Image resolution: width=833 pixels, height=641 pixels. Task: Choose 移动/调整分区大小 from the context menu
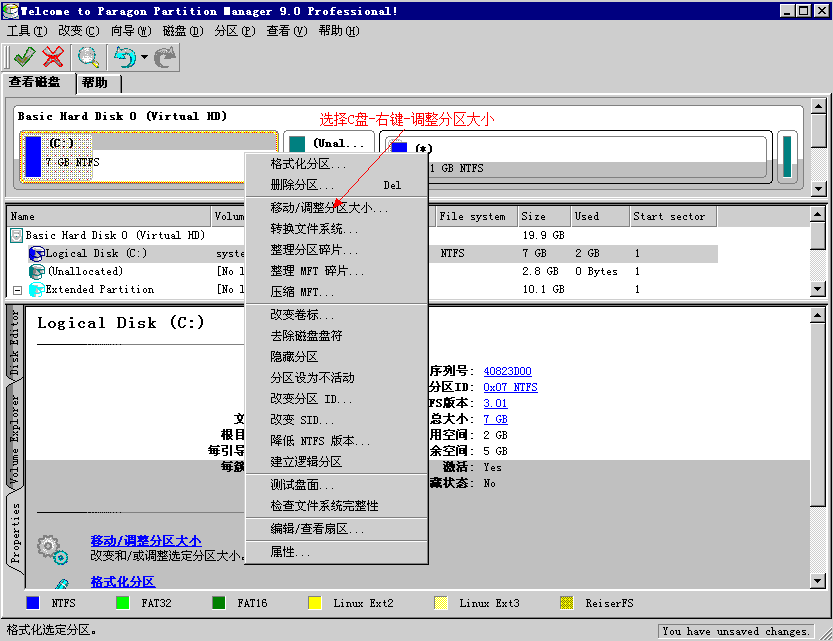(329, 208)
